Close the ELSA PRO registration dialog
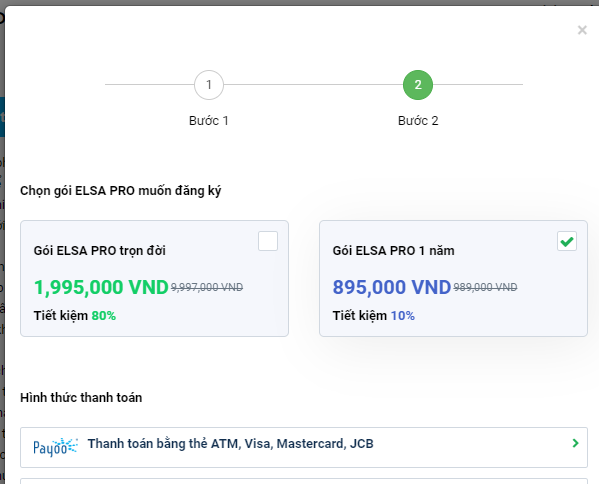599x484 pixels. point(582,30)
